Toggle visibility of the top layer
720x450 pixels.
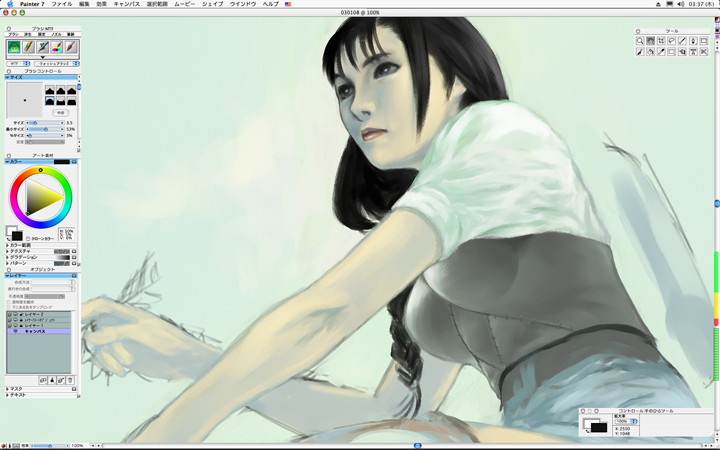pos(10,313)
